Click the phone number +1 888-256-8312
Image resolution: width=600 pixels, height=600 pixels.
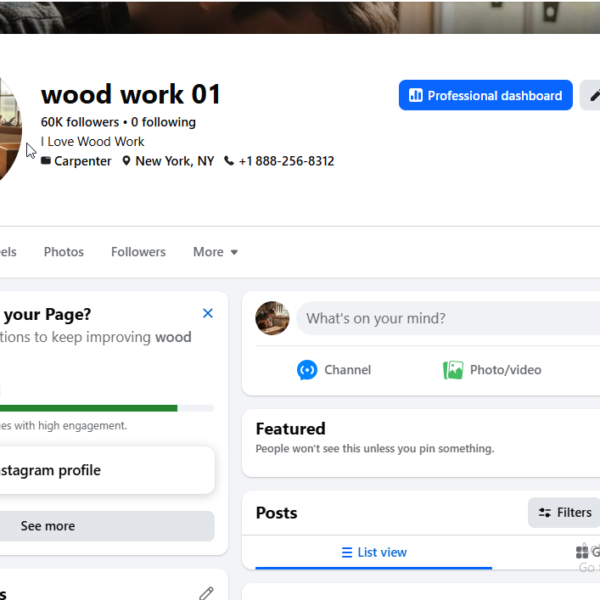286,161
